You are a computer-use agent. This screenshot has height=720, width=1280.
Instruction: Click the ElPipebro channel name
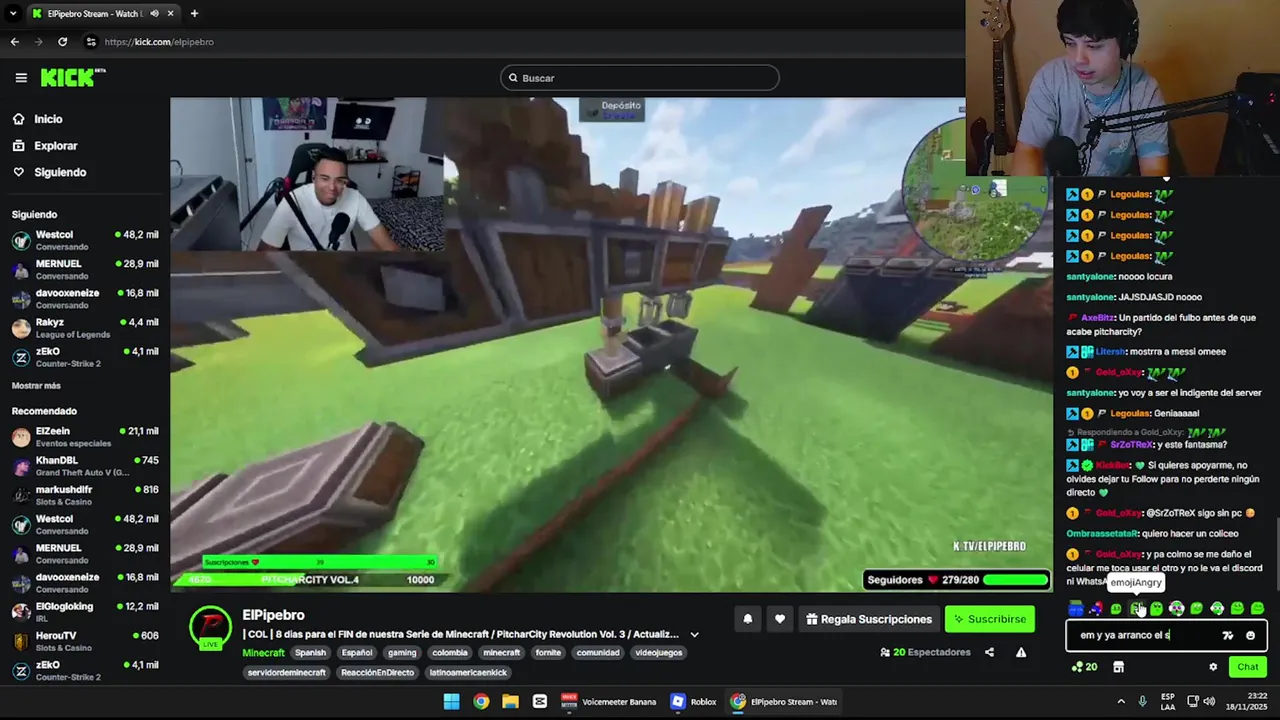click(x=273, y=615)
